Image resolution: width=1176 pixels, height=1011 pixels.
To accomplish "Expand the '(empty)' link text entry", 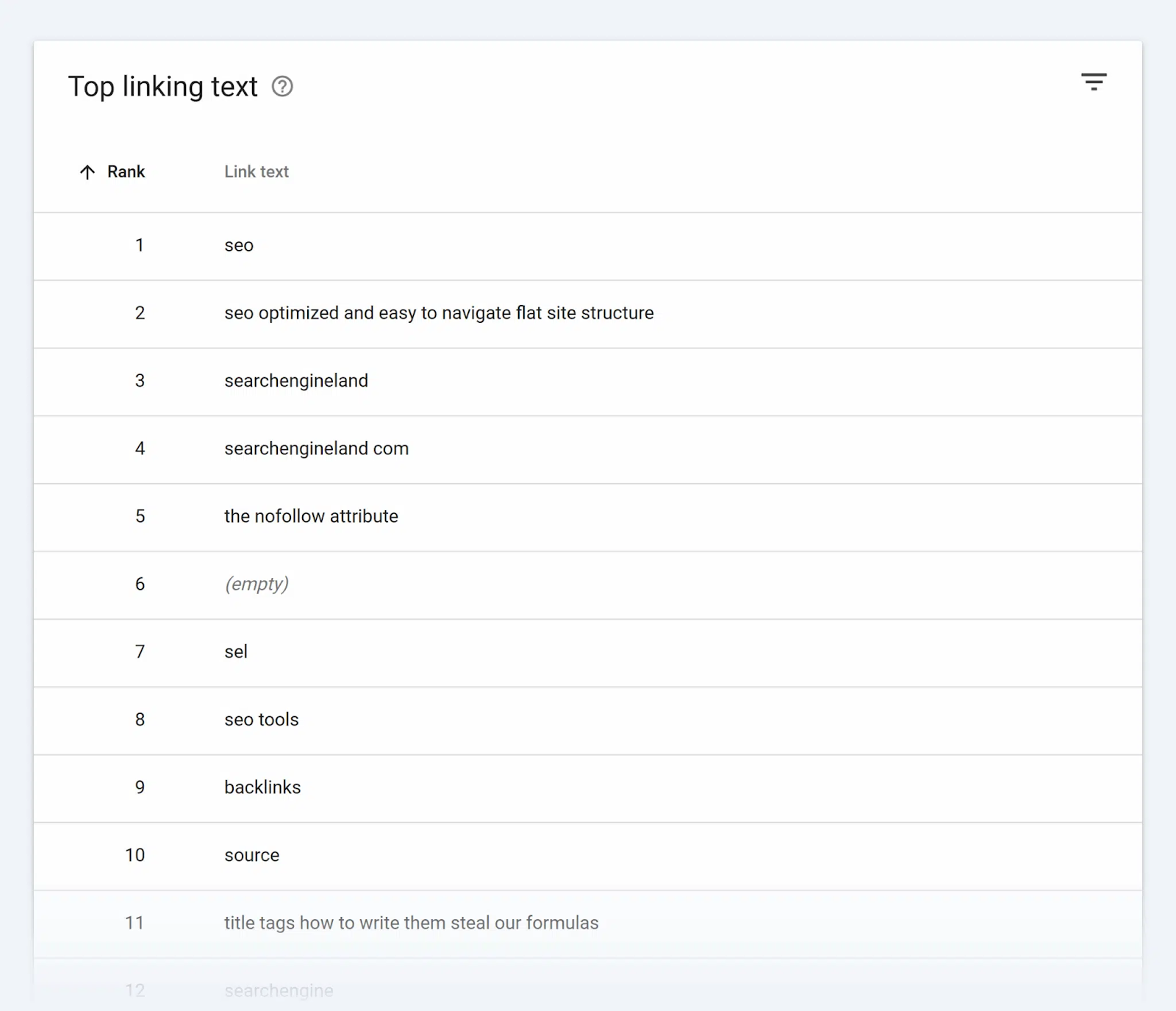I will pyautogui.click(x=257, y=584).
